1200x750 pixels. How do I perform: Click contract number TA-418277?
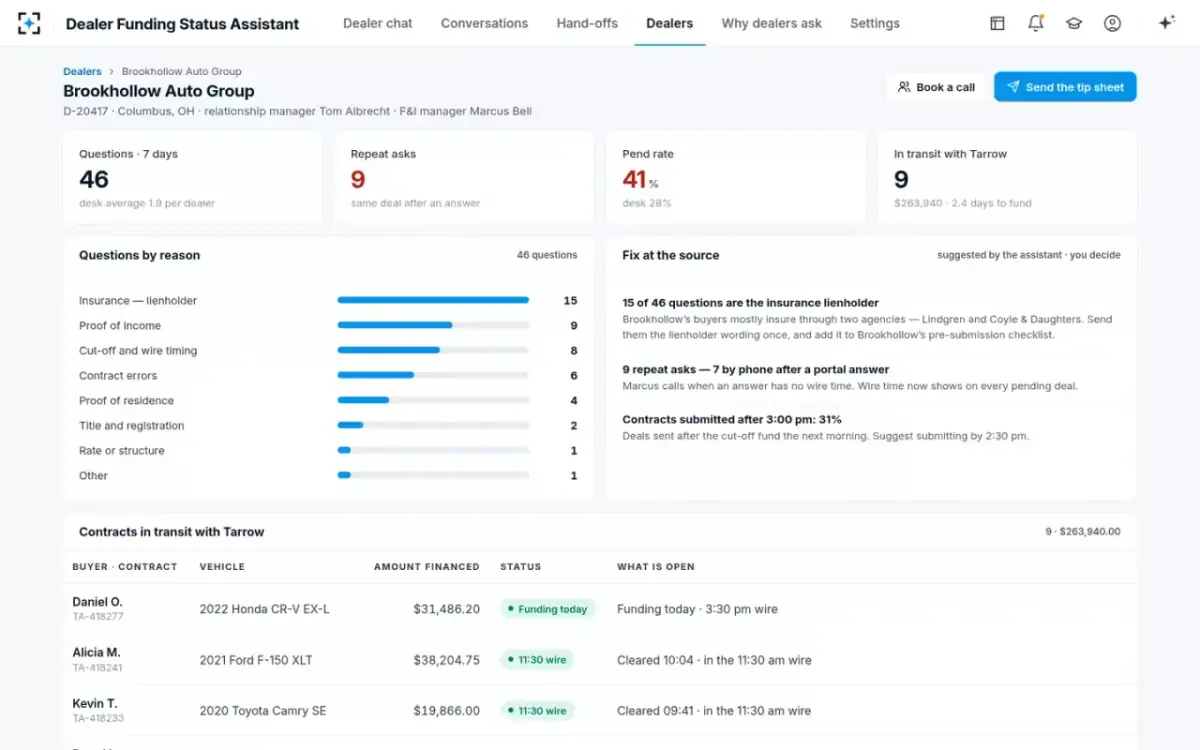(x=98, y=617)
